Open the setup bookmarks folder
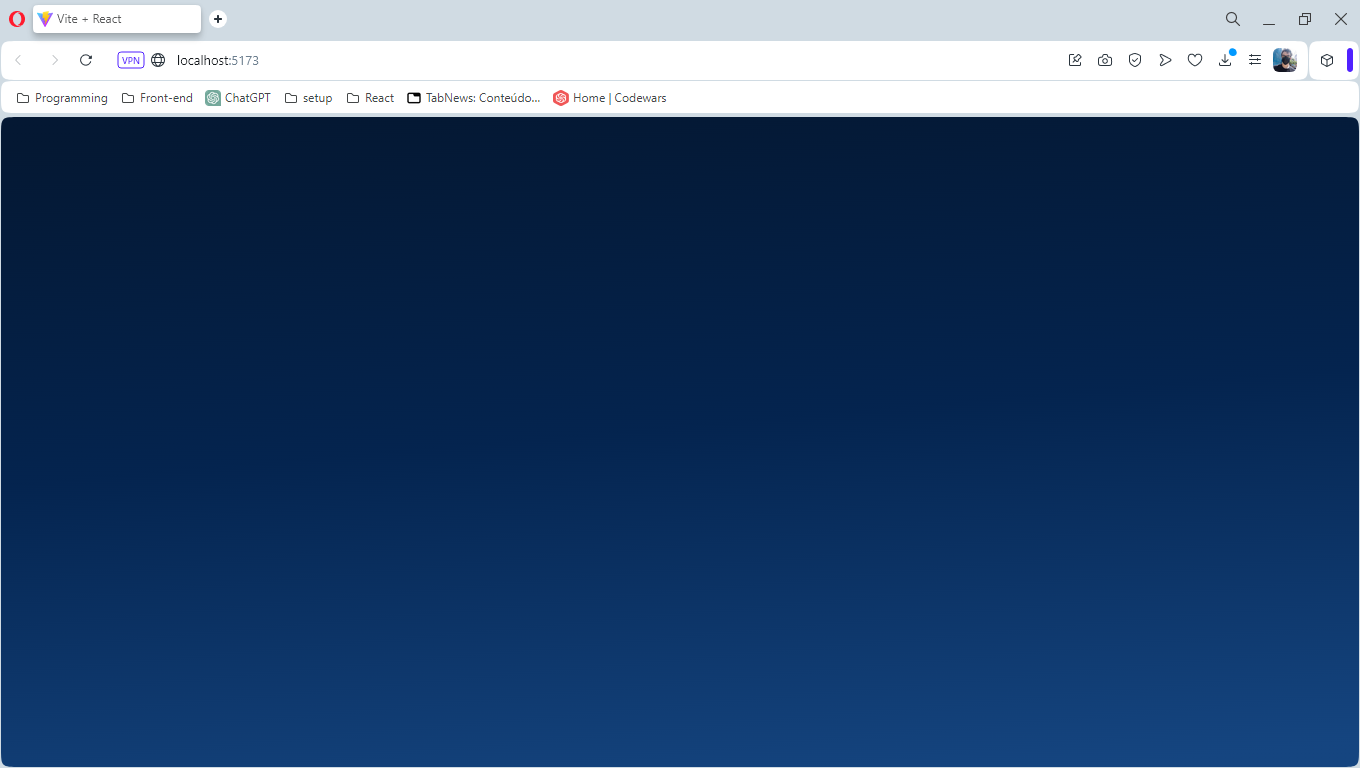This screenshot has width=1360, height=768. [308, 98]
